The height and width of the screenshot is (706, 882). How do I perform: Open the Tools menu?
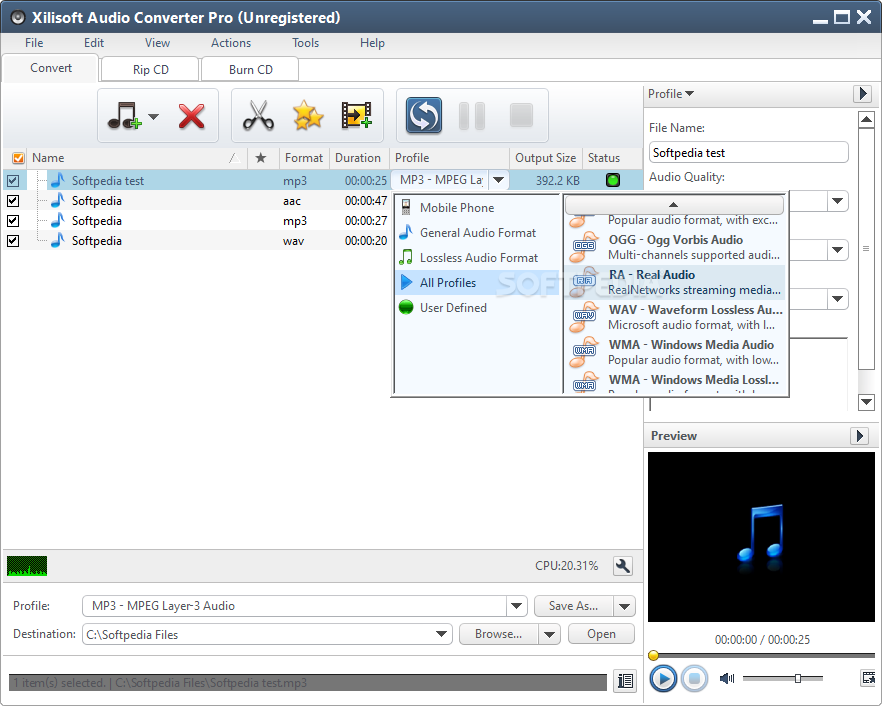coord(305,43)
